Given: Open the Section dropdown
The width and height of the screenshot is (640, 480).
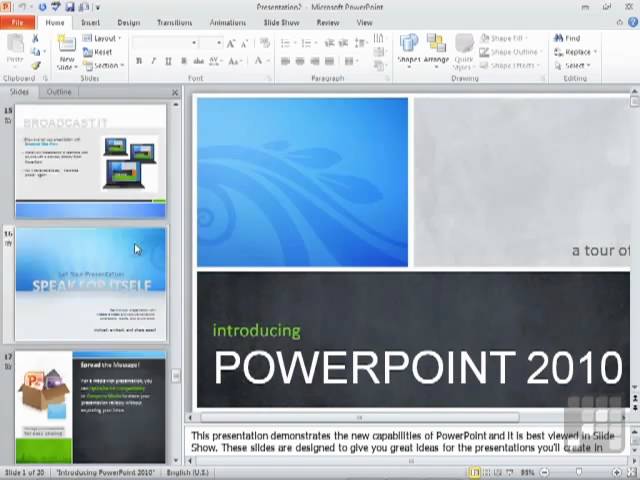Looking at the screenshot, I should (x=104, y=65).
